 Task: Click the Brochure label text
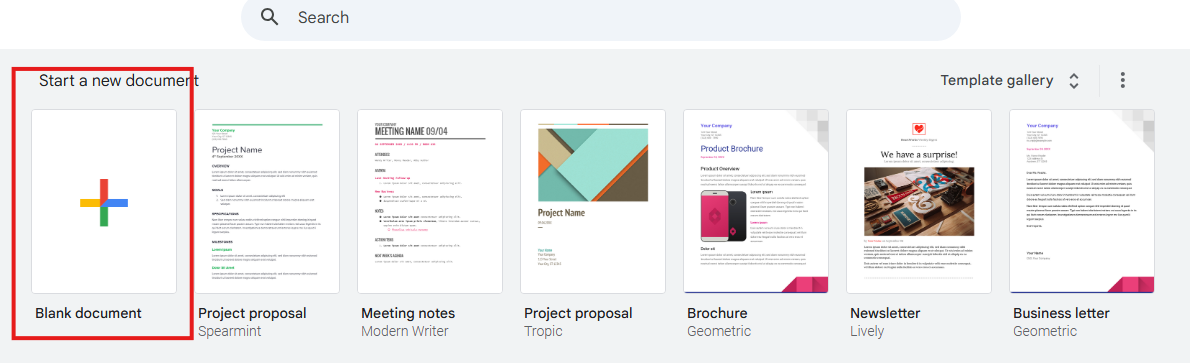(x=717, y=313)
